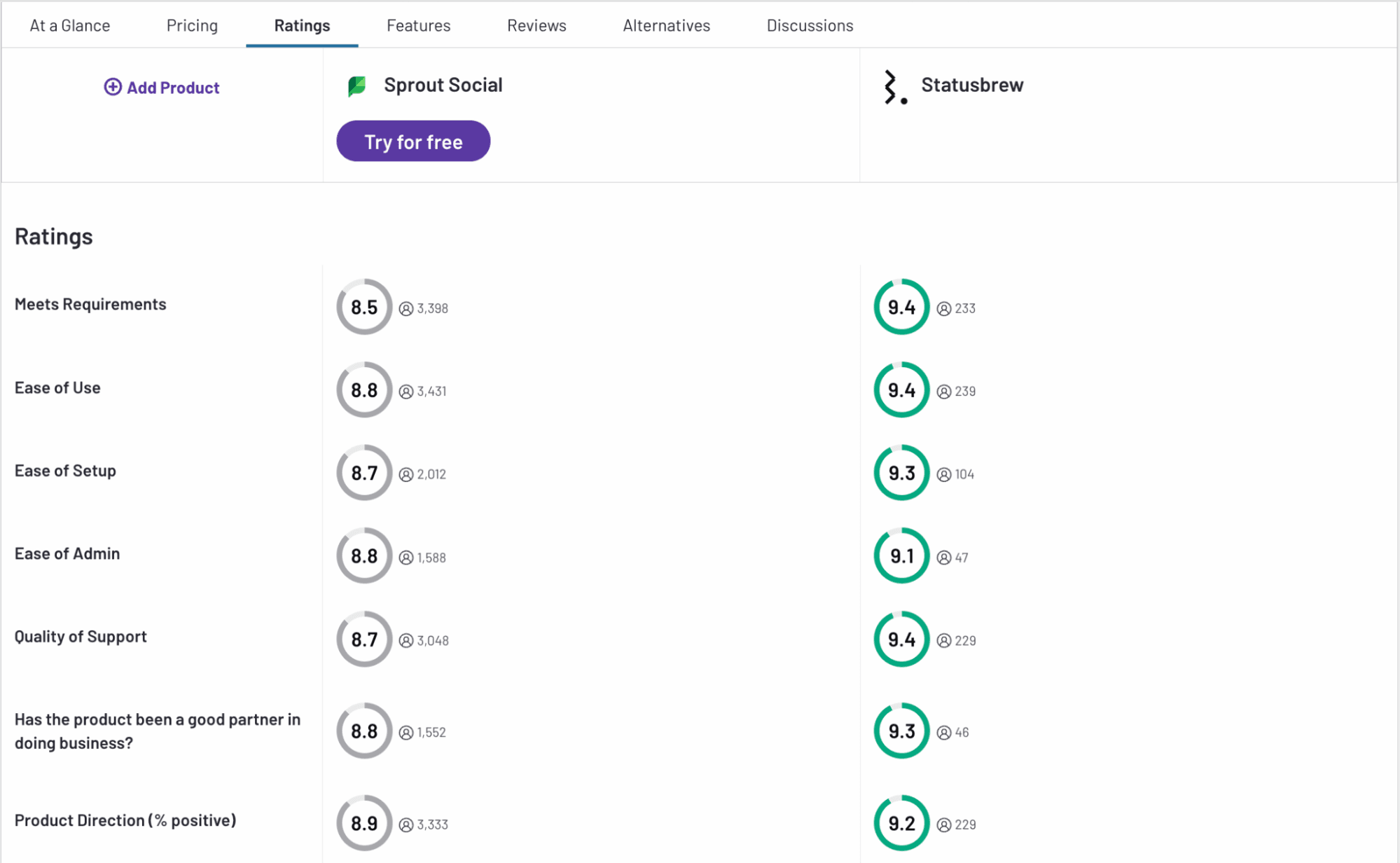1400x863 pixels.
Task: Open the Sprout Social product name link
Action: point(443,85)
